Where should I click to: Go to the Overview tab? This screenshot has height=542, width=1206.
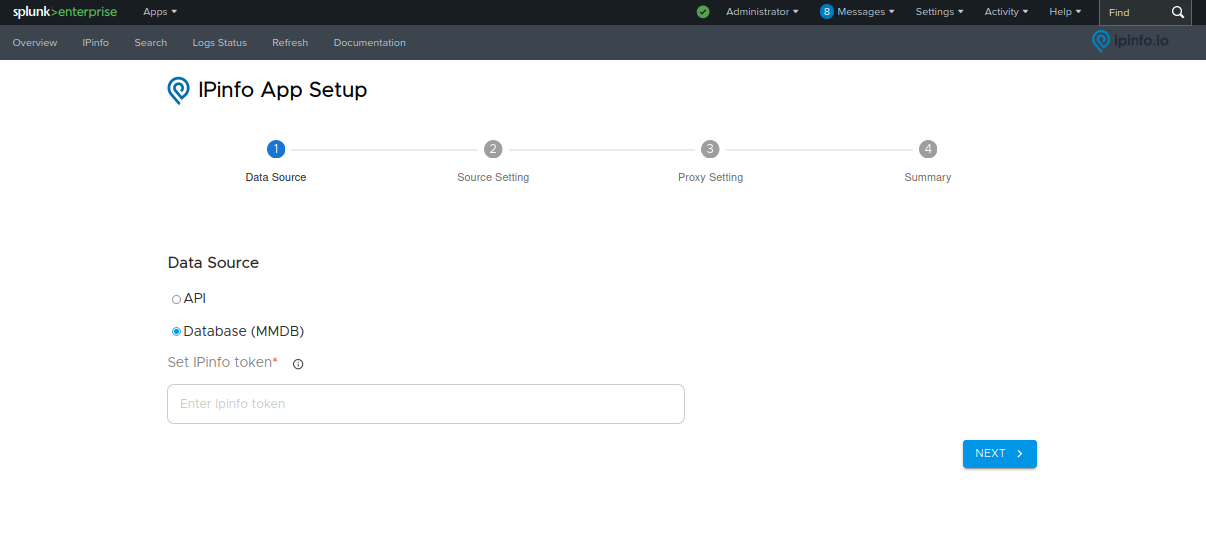click(35, 43)
